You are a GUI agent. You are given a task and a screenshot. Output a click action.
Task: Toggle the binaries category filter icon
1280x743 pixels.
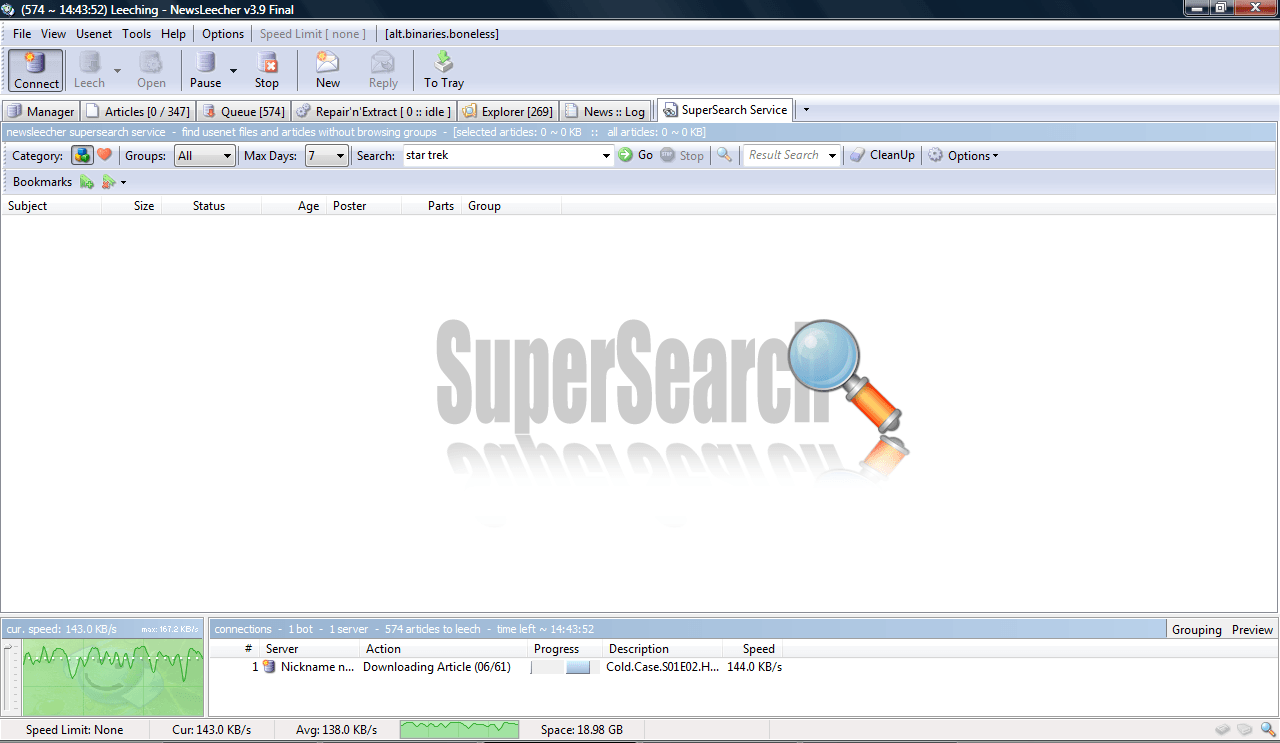point(82,155)
